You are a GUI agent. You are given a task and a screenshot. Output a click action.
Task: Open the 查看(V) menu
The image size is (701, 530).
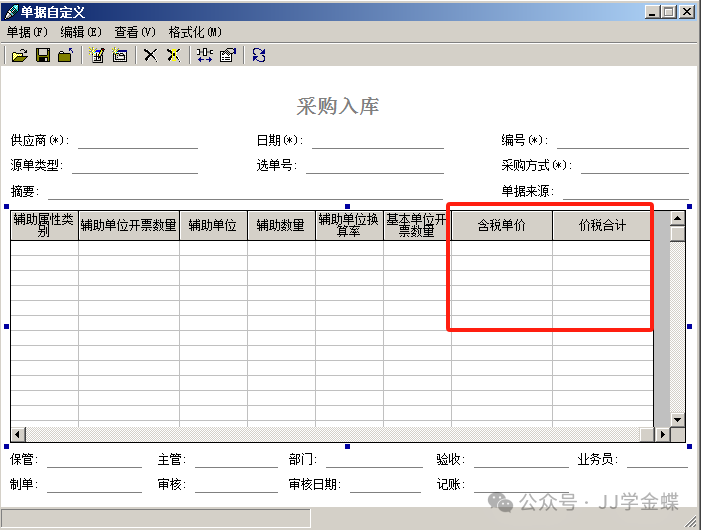[x=135, y=32]
